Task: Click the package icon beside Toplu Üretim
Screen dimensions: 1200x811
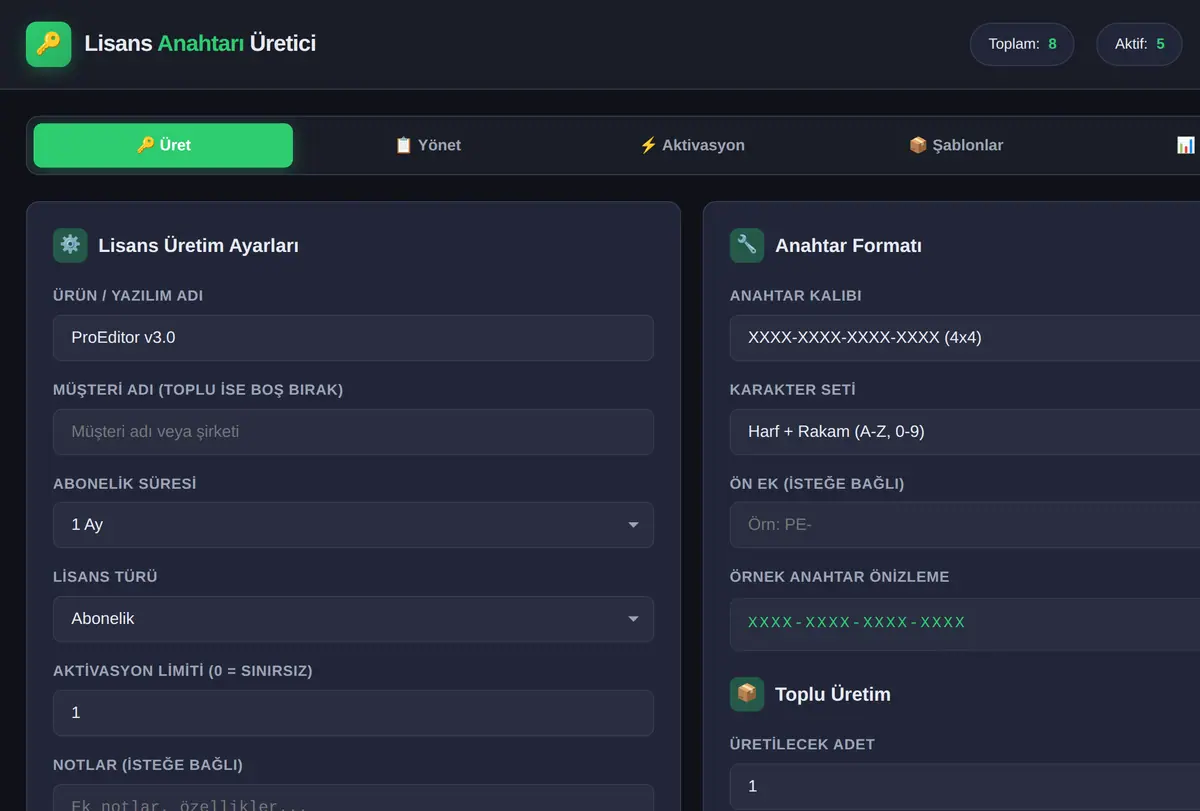Action: pyautogui.click(x=747, y=694)
